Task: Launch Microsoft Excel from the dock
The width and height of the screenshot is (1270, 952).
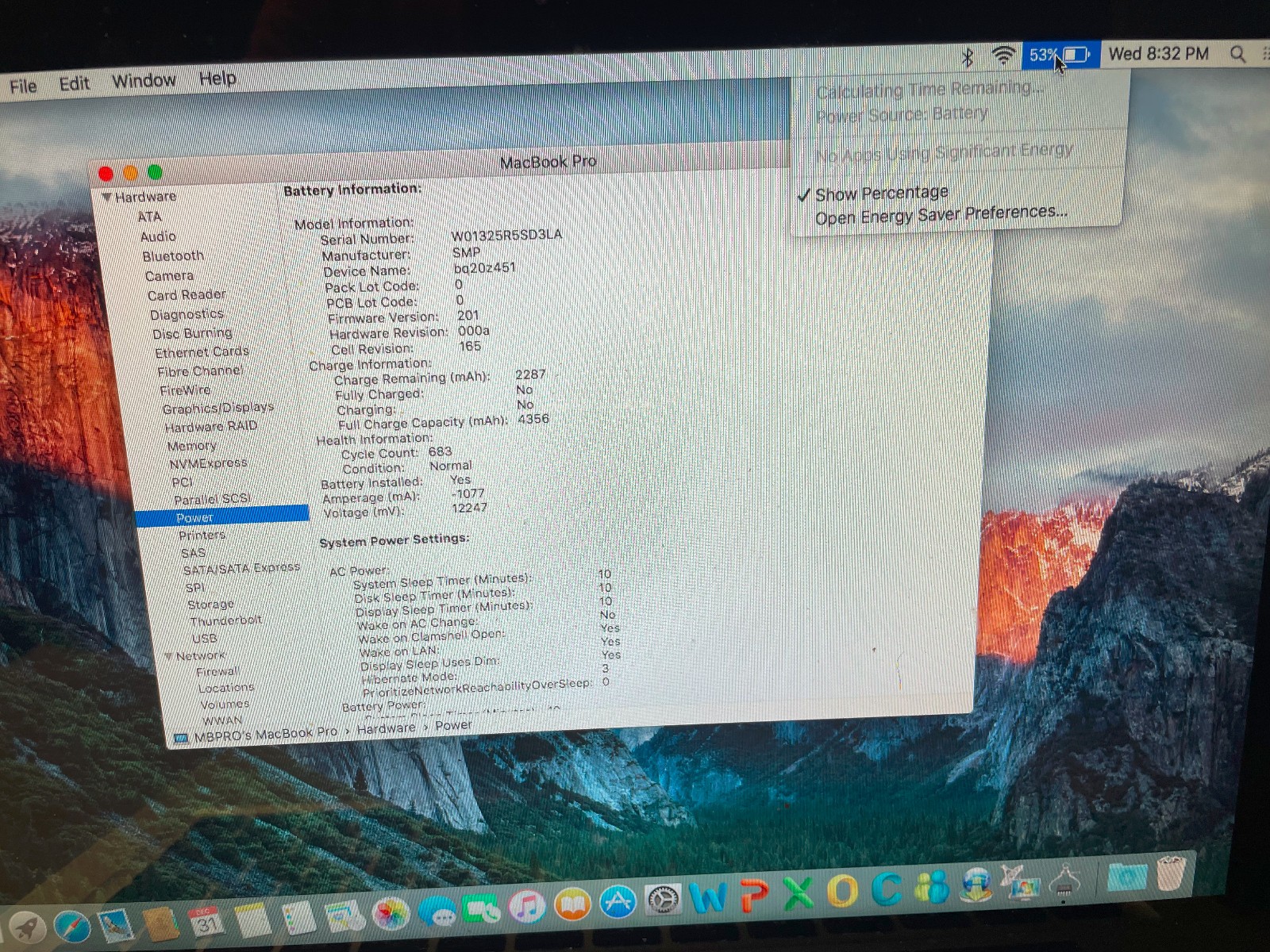Action: click(x=799, y=892)
